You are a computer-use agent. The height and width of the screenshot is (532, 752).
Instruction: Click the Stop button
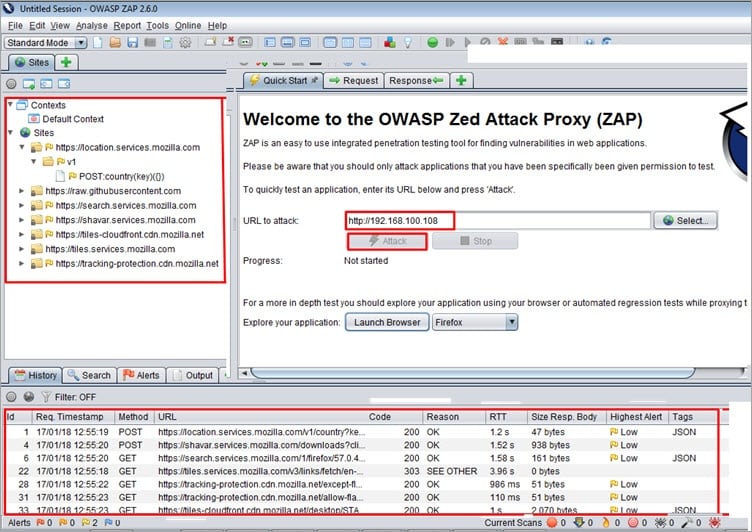pos(475,241)
